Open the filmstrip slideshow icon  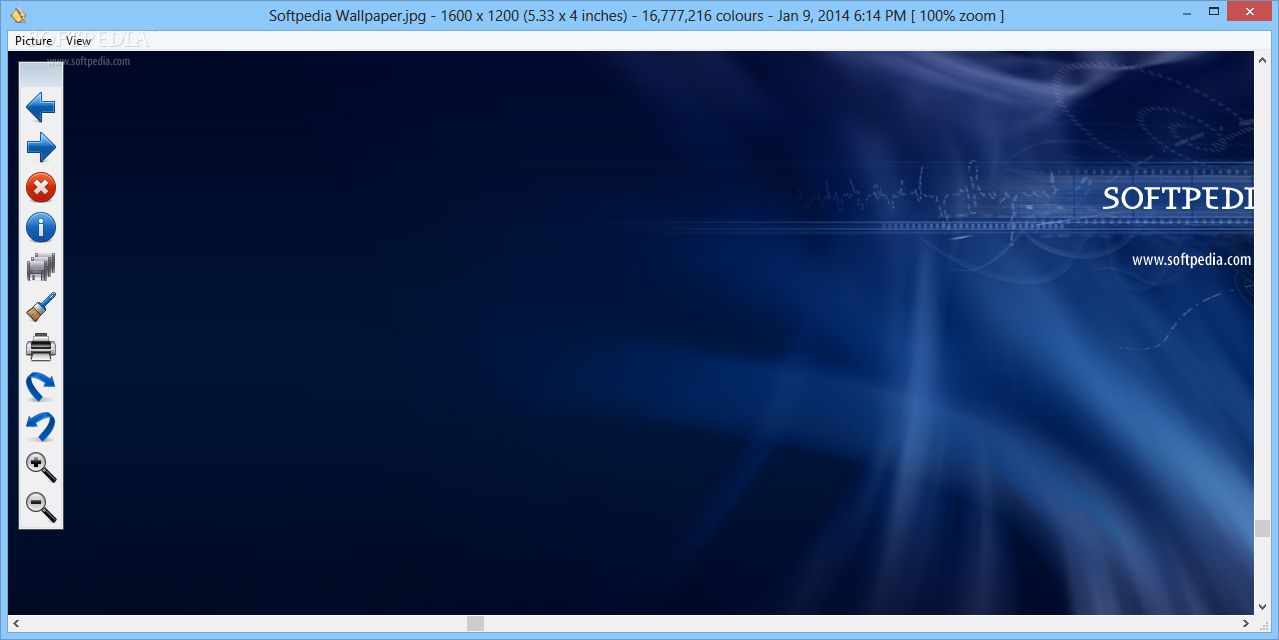click(40, 267)
